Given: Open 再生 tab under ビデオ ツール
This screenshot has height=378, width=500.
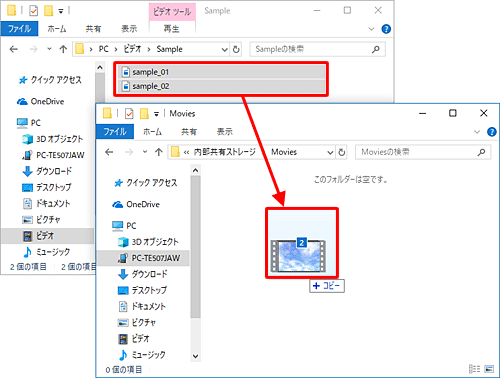Looking at the screenshot, I should click(x=172, y=29).
